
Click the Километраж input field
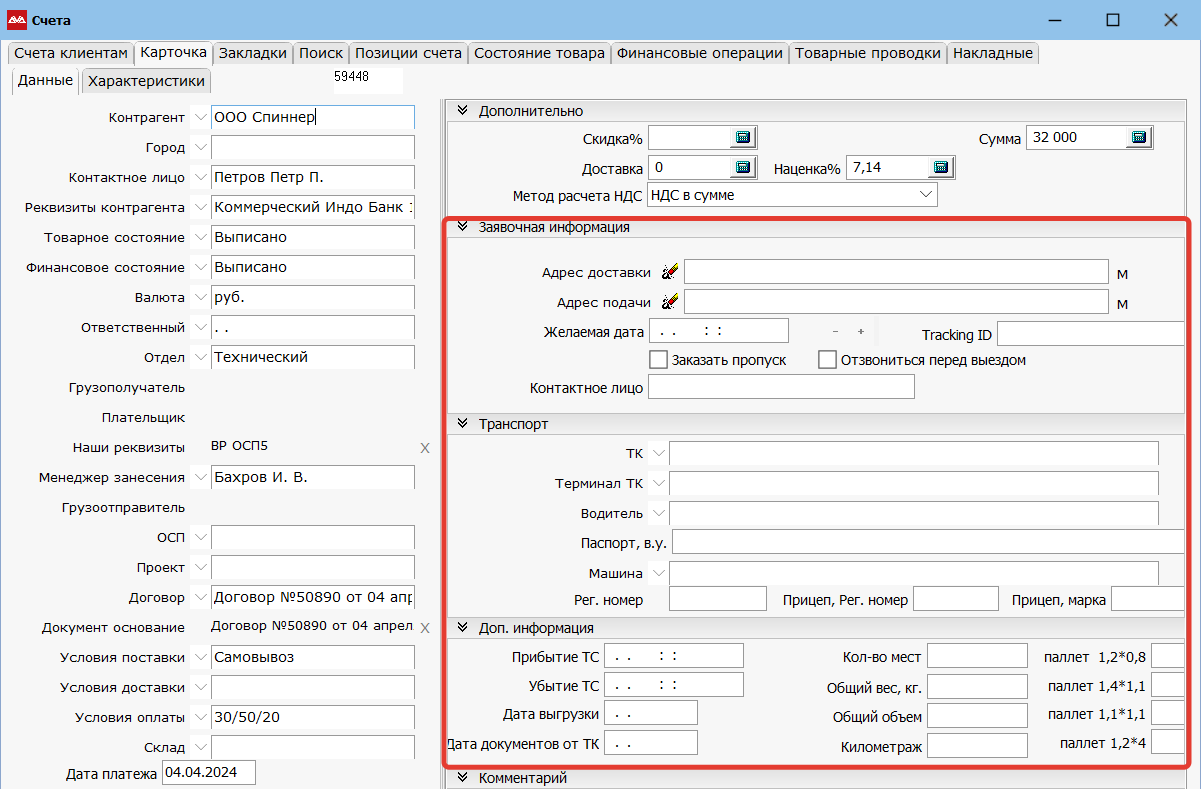[978, 746]
